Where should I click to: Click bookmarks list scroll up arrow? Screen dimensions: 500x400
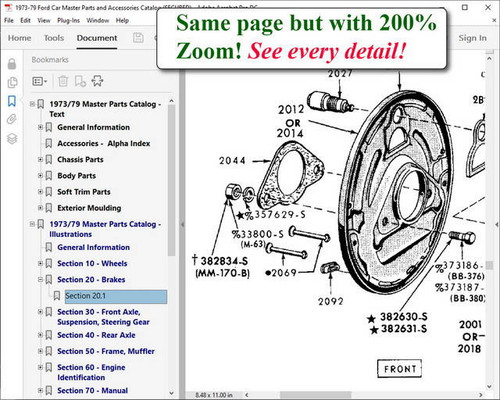pyautogui.click(x=171, y=101)
